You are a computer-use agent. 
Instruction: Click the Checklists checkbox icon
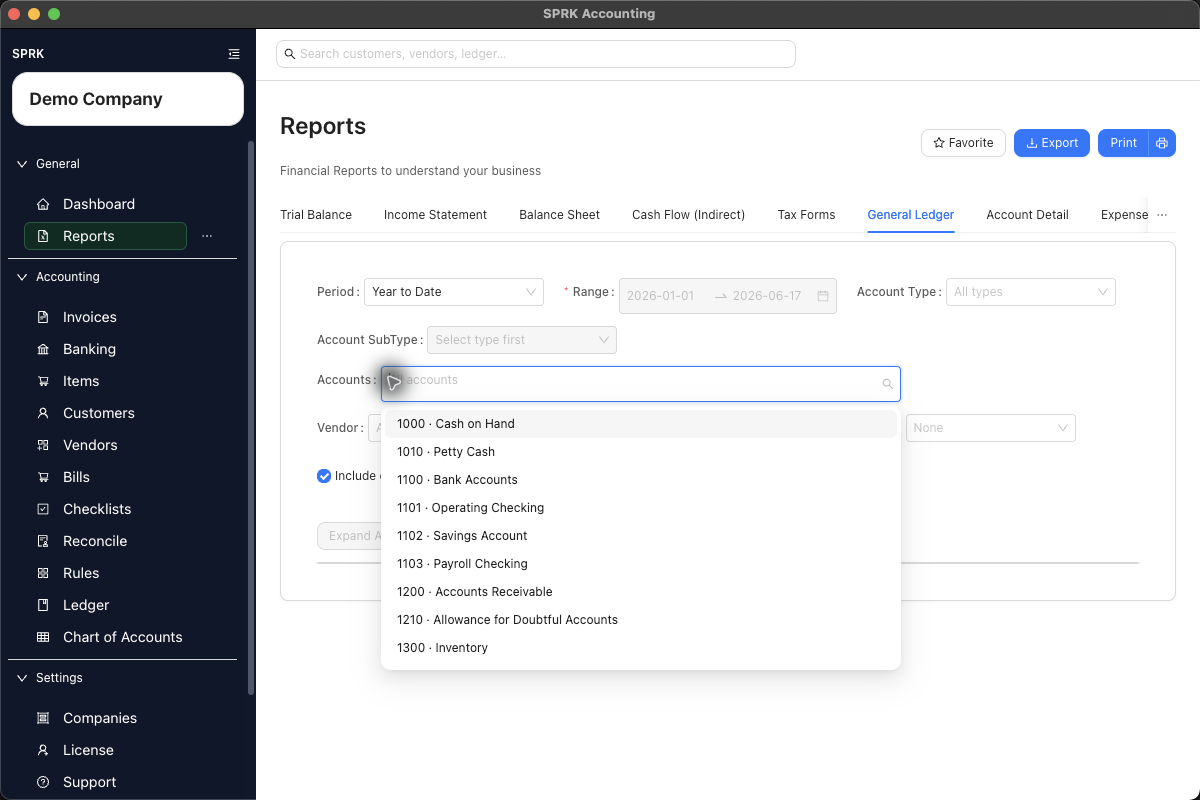[x=43, y=509]
